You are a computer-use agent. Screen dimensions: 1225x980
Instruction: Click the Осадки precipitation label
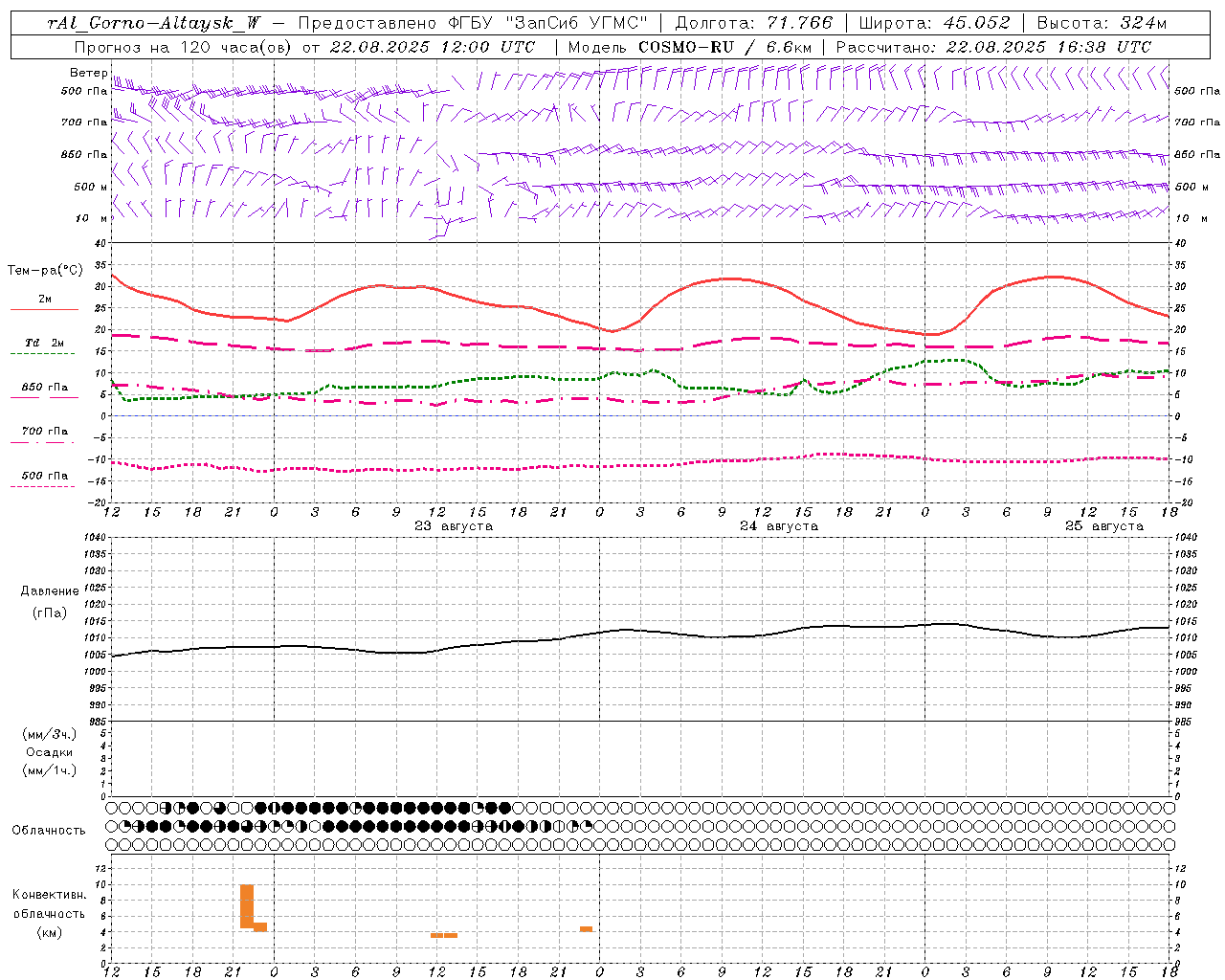(x=50, y=752)
